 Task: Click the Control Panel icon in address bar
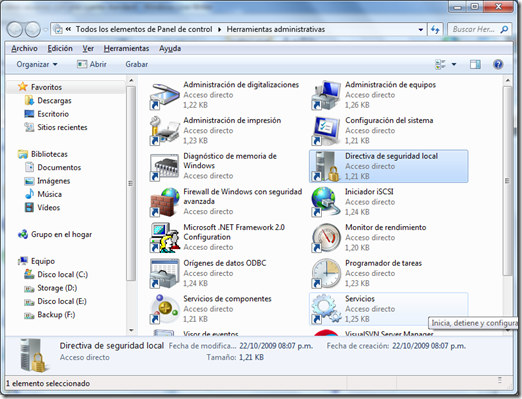[58, 29]
